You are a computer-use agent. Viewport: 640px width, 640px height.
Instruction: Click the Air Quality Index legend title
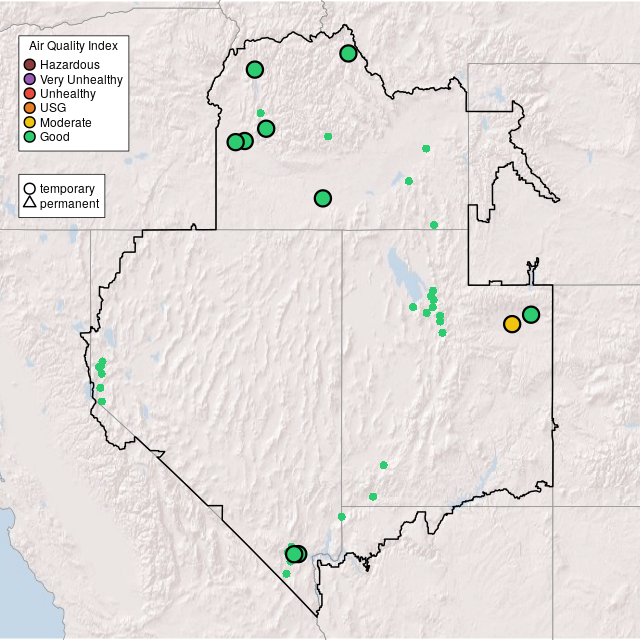point(73,46)
